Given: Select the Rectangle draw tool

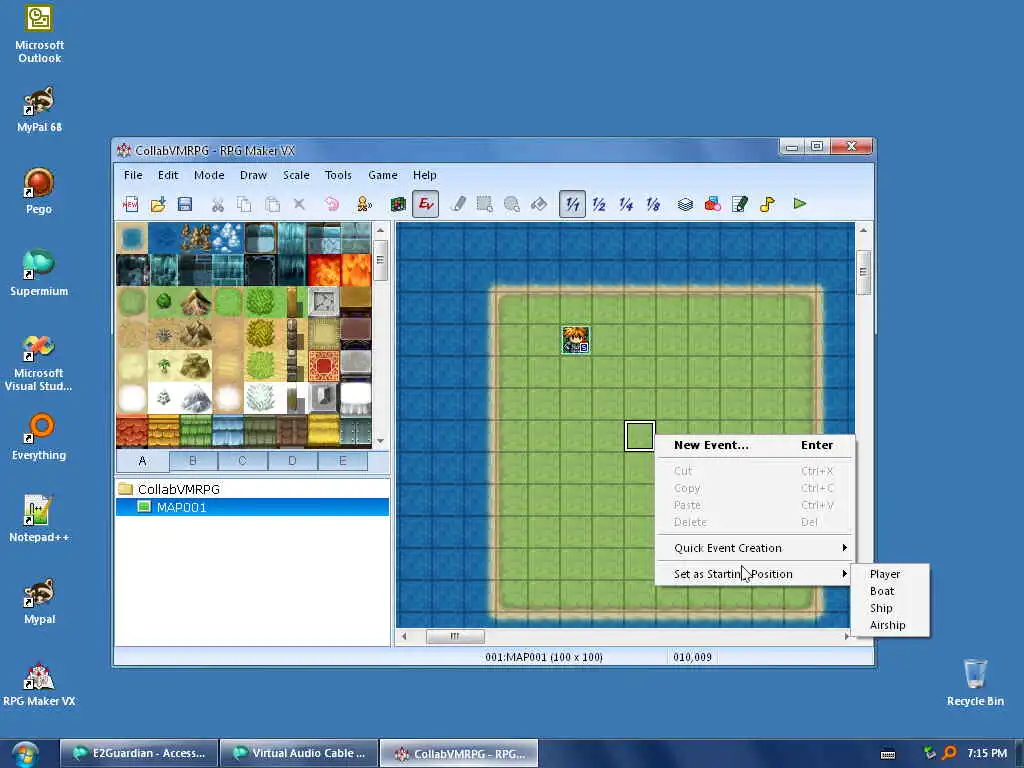Looking at the screenshot, I should [485, 204].
